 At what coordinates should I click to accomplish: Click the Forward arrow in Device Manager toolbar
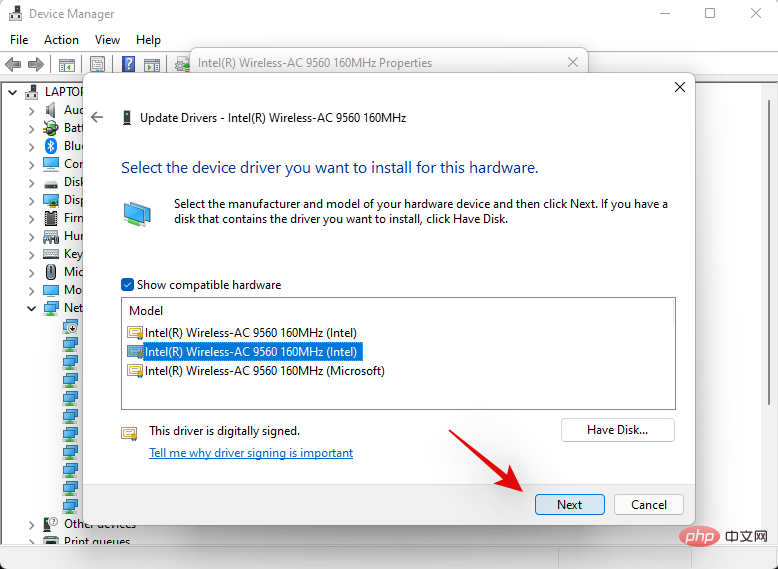35,64
